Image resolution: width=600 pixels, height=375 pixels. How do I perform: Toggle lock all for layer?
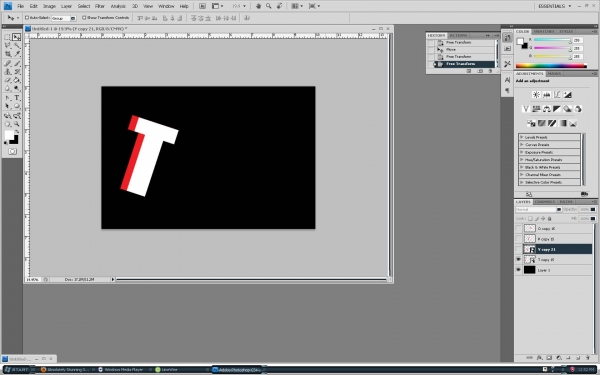click(x=549, y=218)
